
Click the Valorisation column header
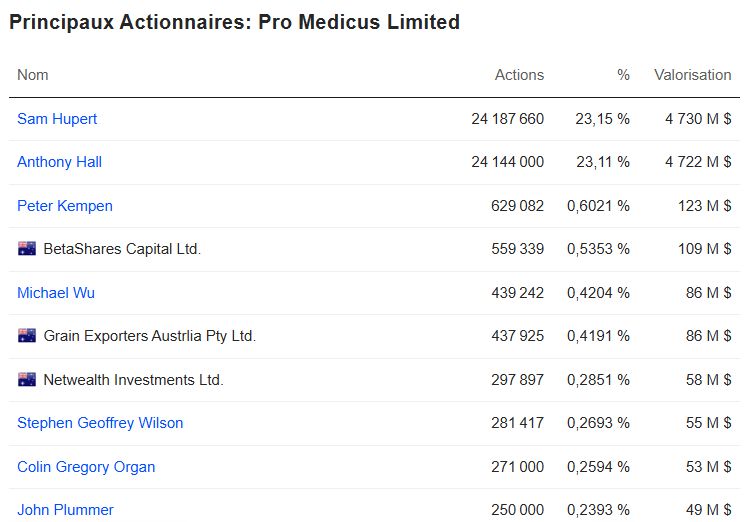click(692, 75)
